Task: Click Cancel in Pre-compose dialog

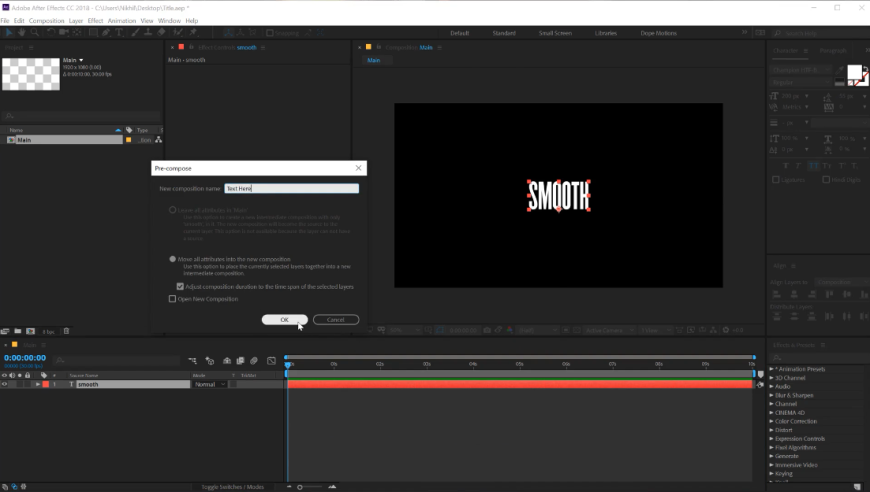Action: coord(336,319)
